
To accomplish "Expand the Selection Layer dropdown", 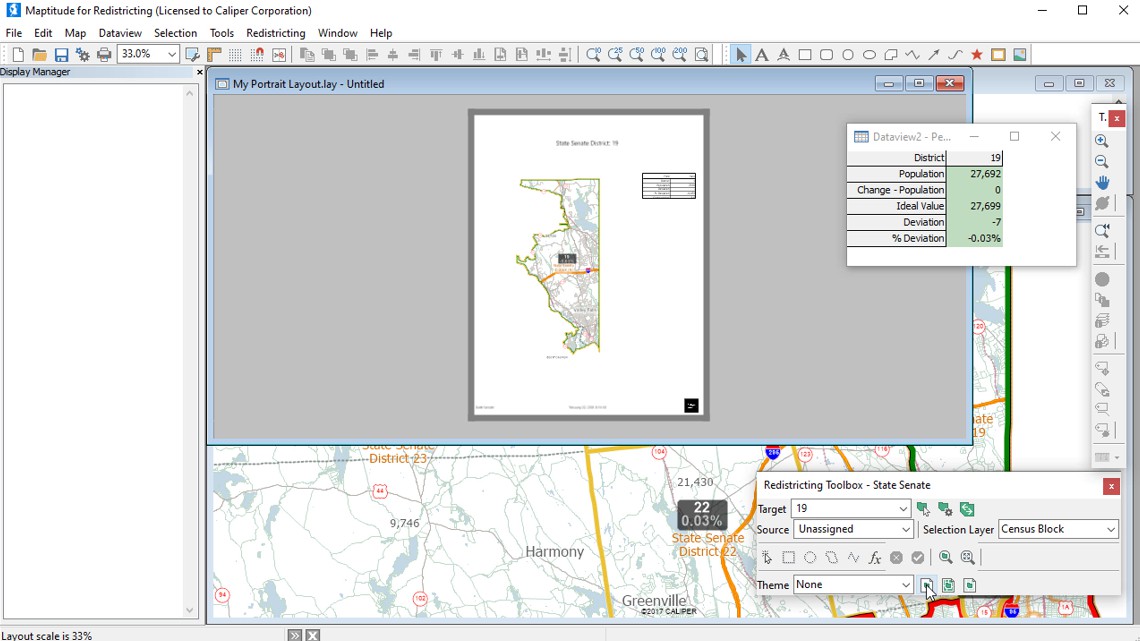I will pyautogui.click(x=1110, y=529).
